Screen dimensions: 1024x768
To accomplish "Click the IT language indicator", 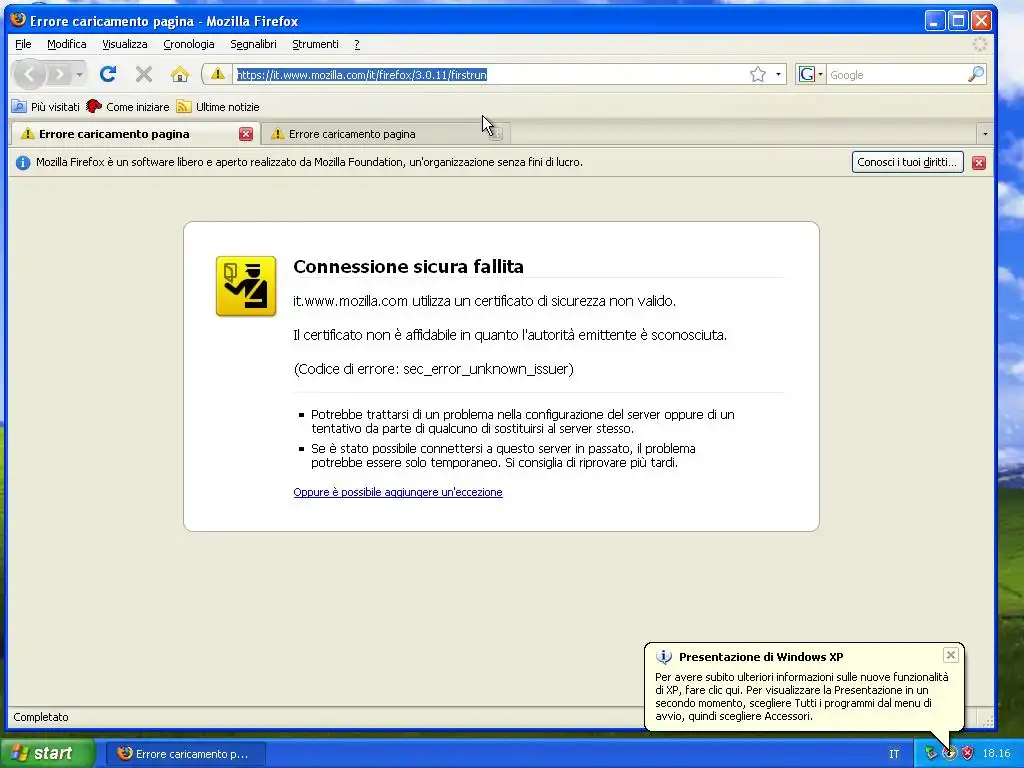I will [x=894, y=754].
